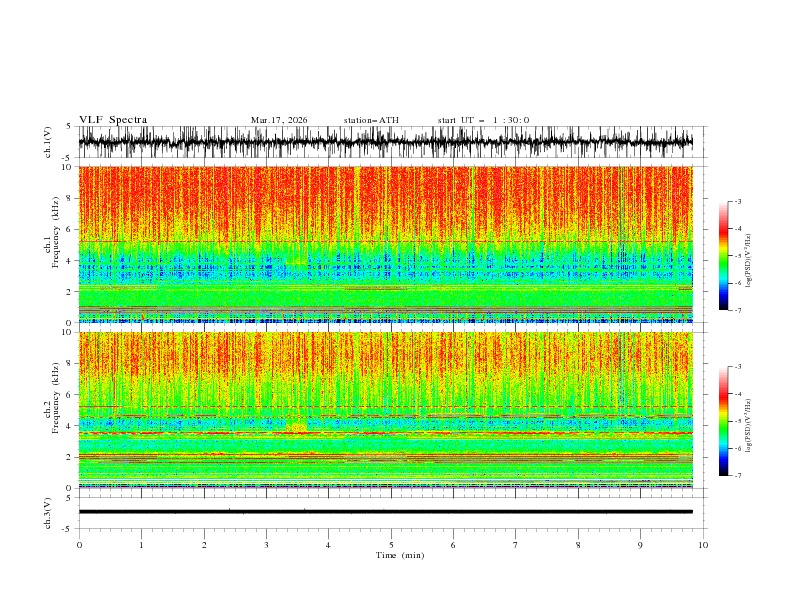Click the "ch.3(V)" axis label

(x=48, y=513)
